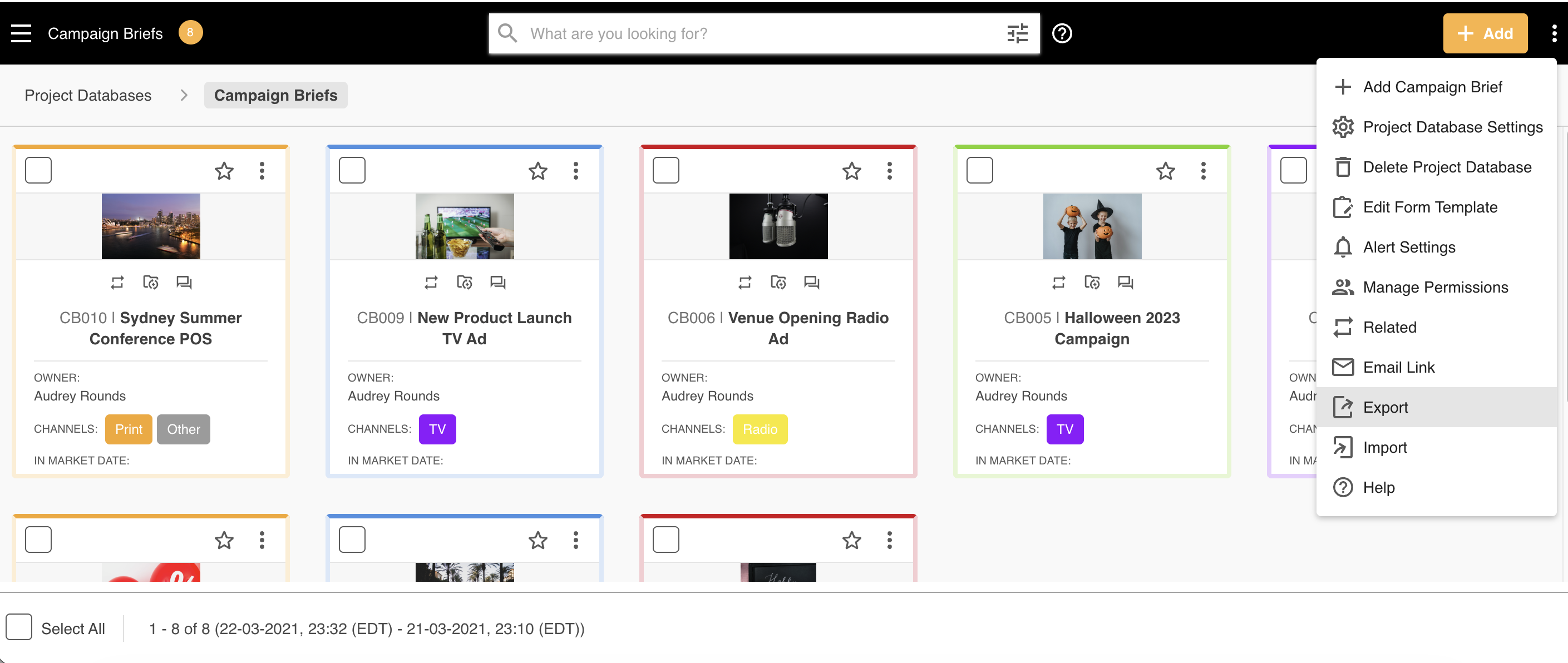
Task: Favorite the Halloween 2023 Campaign card
Action: [1165, 171]
